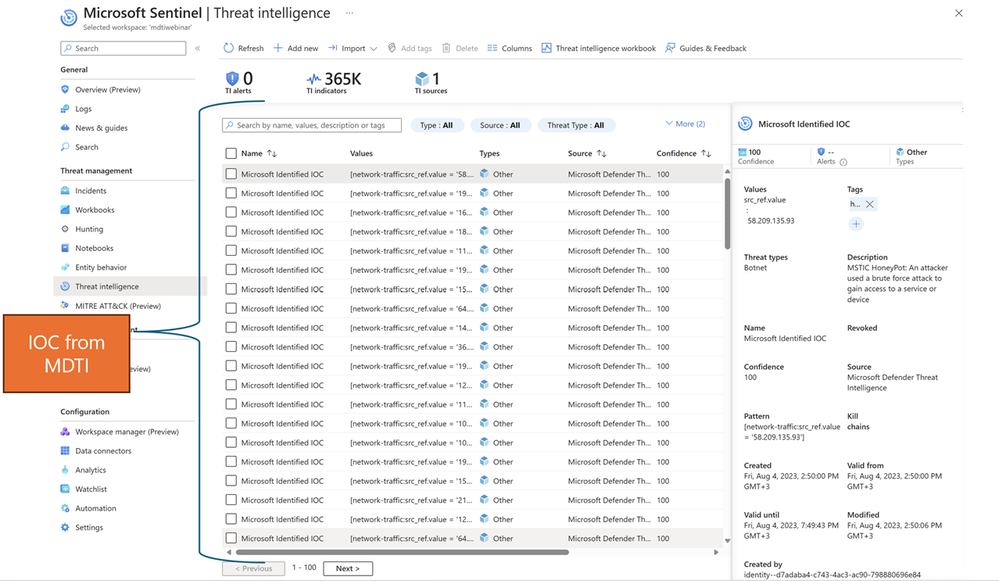Open the Import dropdown
This screenshot has width=999, height=581.
click(x=353, y=48)
